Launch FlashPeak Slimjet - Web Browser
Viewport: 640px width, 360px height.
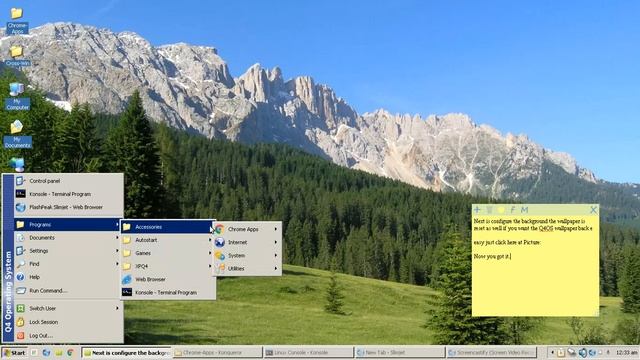click(x=69, y=207)
